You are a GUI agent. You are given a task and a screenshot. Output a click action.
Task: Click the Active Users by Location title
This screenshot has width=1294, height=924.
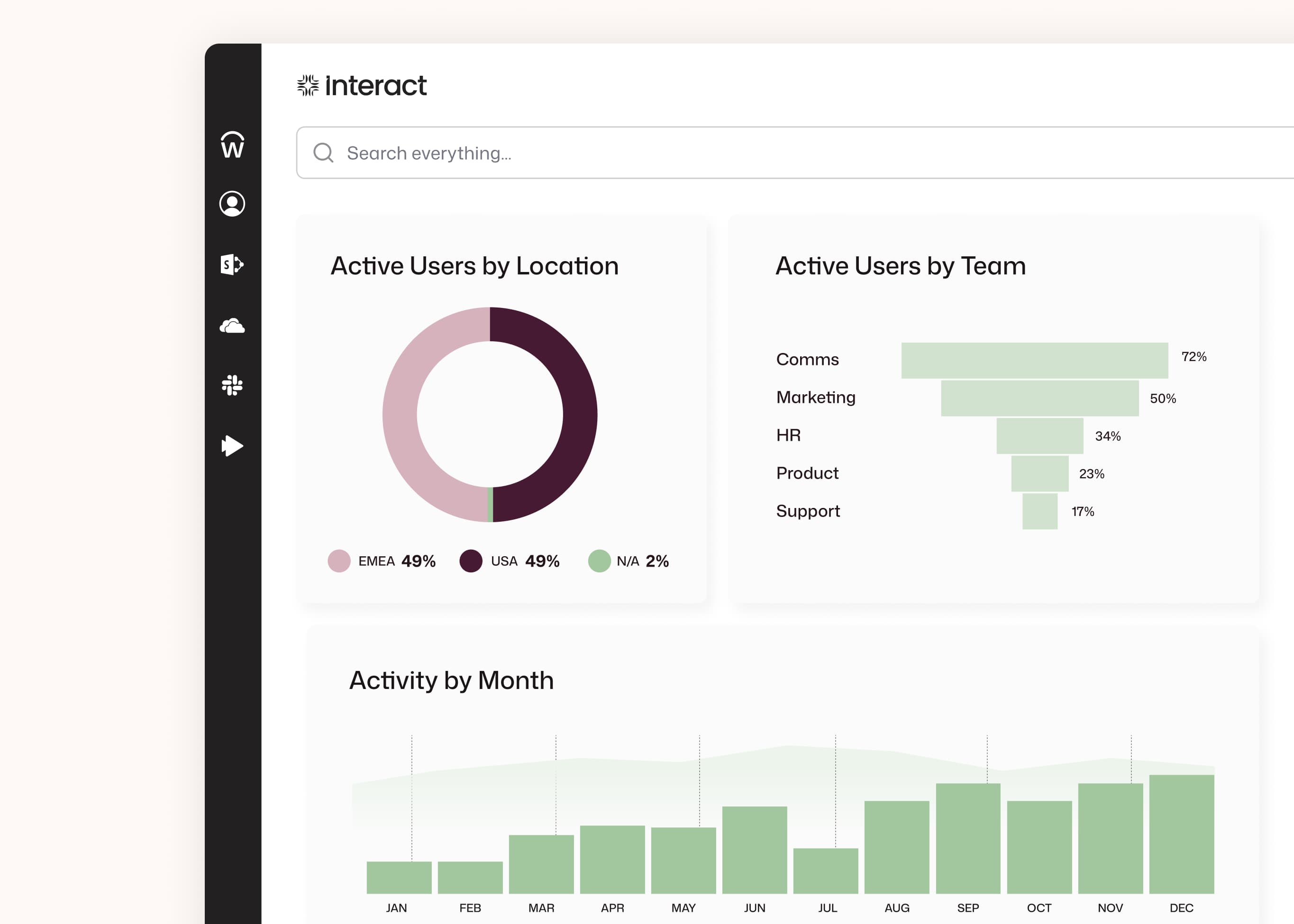point(474,266)
